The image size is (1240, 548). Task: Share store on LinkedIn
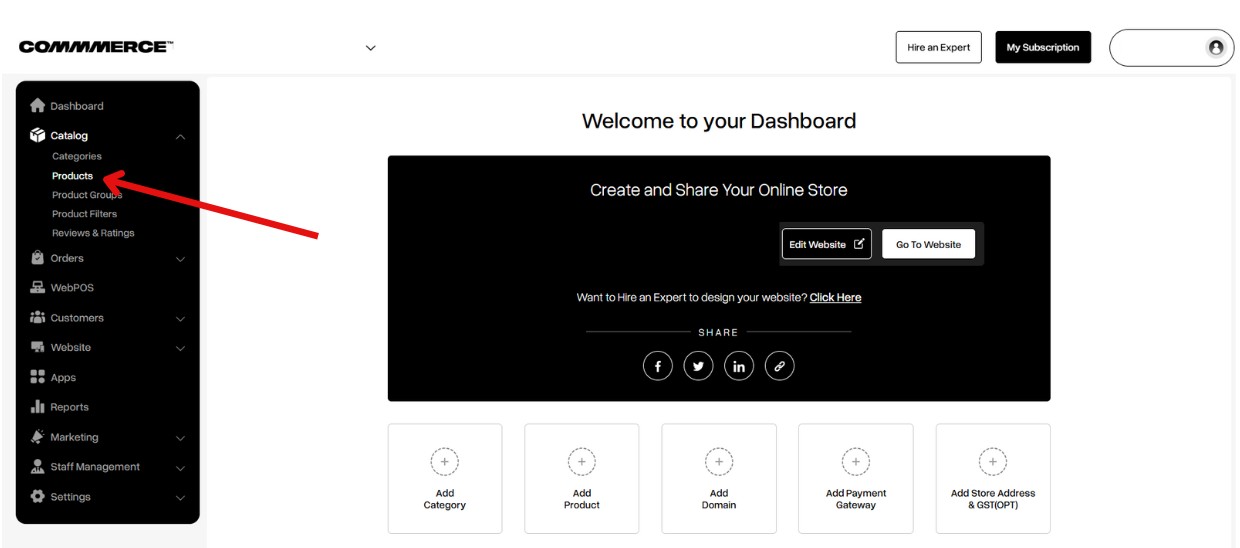(x=739, y=367)
